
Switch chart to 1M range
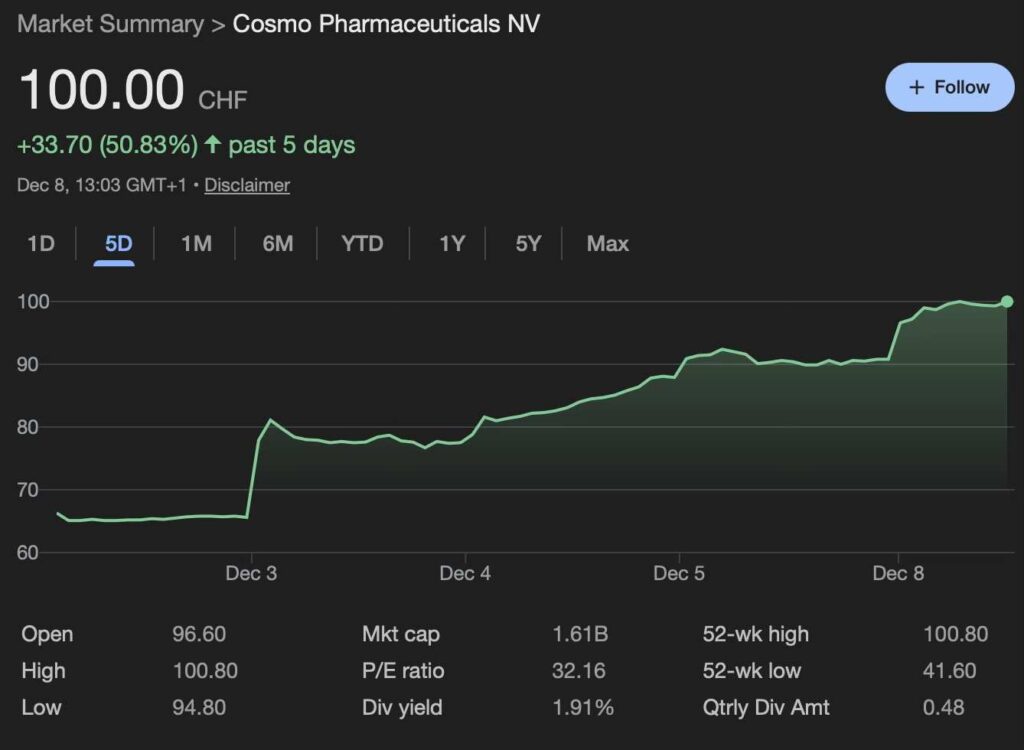point(196,243)
